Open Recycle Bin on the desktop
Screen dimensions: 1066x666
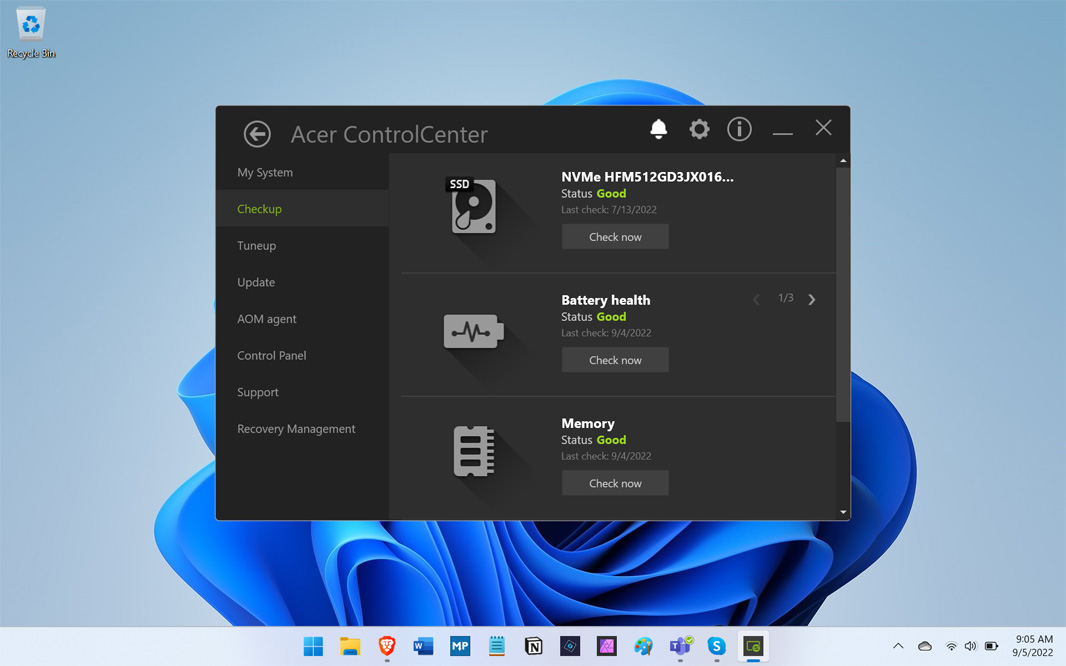(x=31, y=32)
